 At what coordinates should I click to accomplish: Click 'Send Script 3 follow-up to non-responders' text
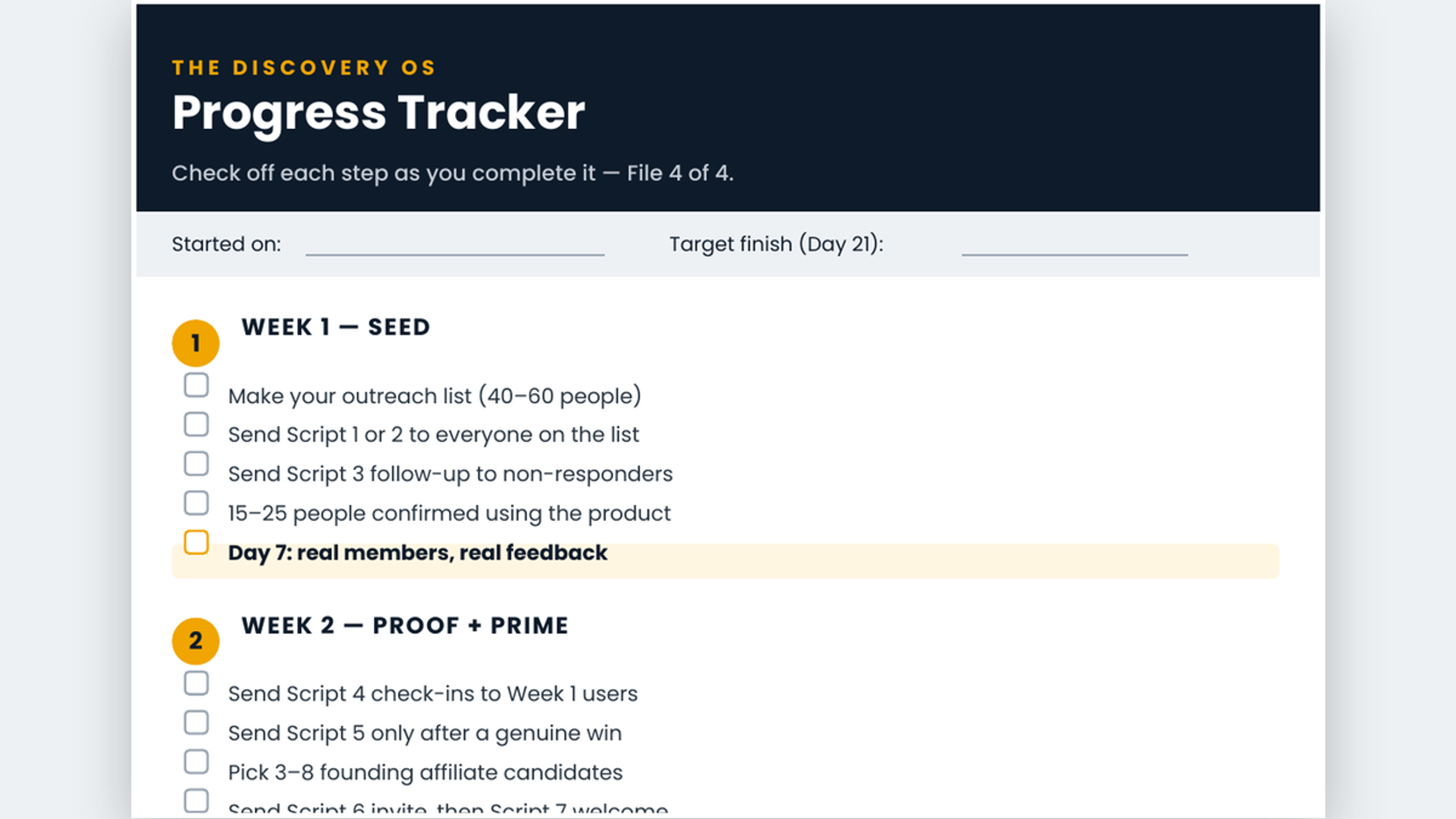450,474
